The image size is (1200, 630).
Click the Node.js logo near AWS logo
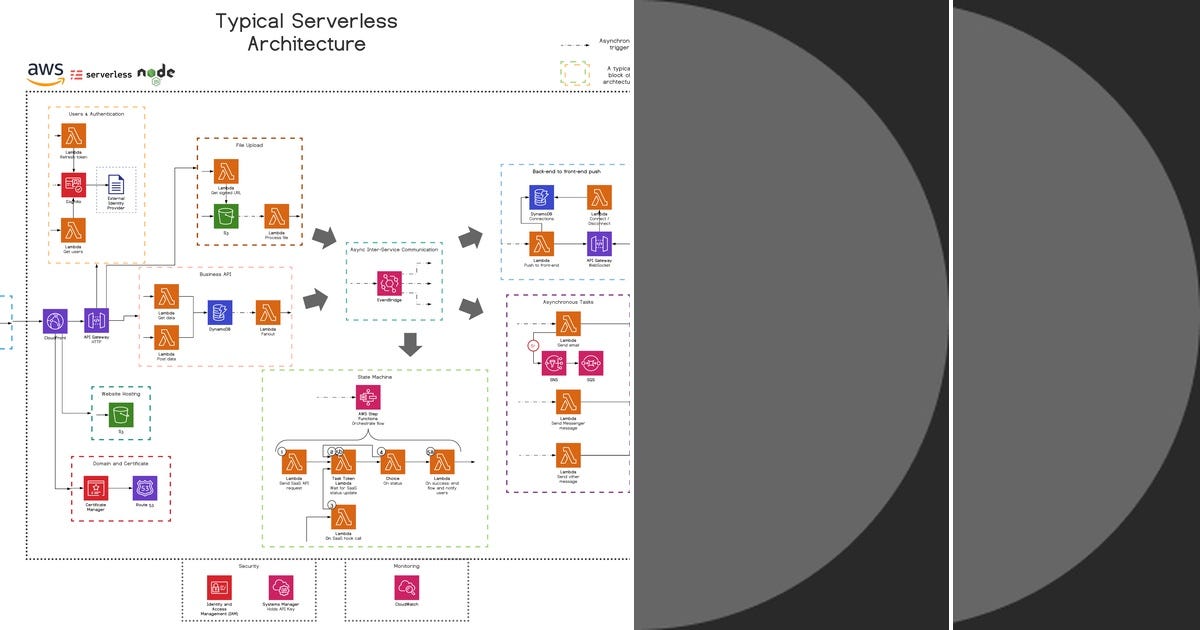(x=156, y=73)
